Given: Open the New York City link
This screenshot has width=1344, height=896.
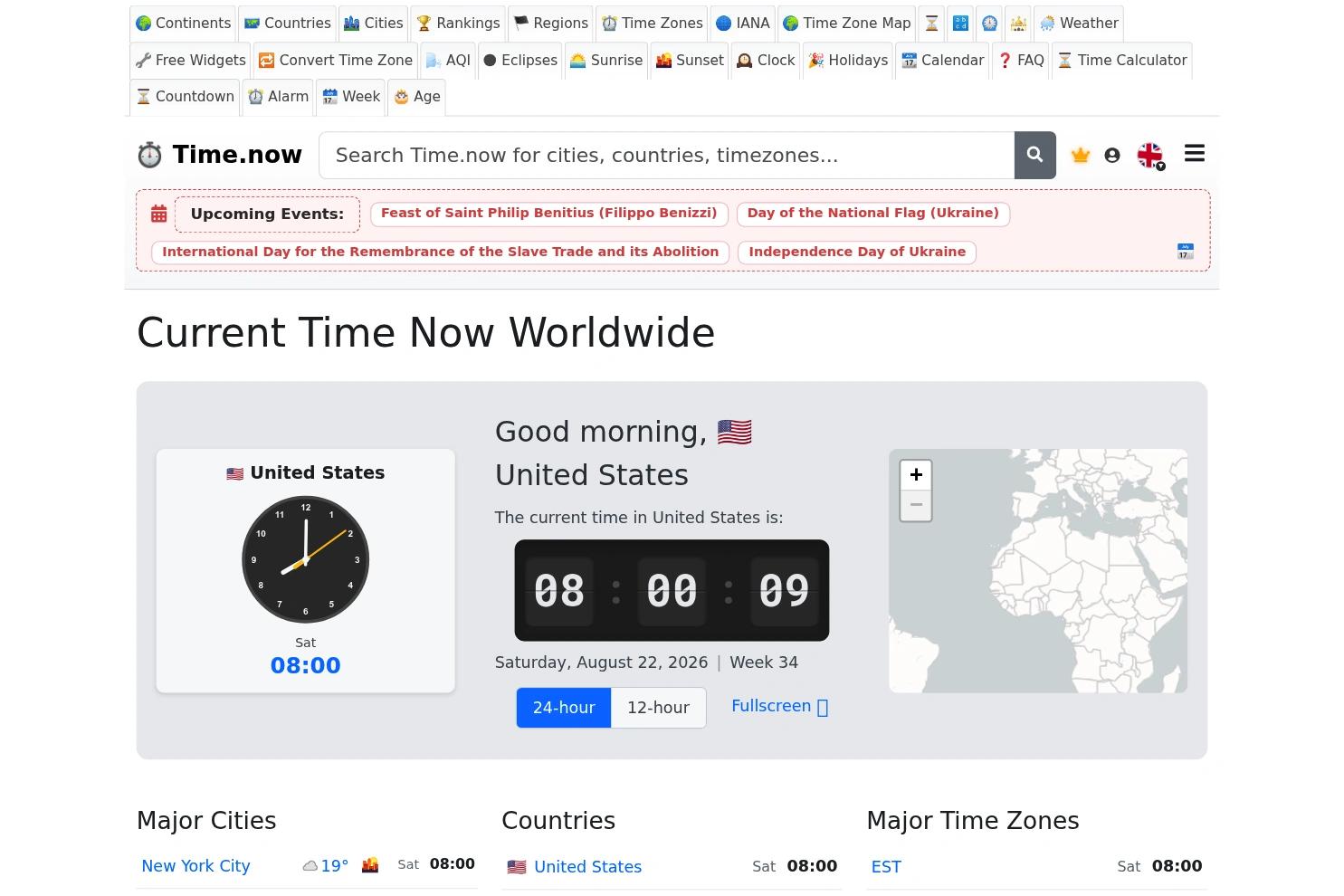Looking at the screenshot, I should pyautogui.click(x=195, y=866).
